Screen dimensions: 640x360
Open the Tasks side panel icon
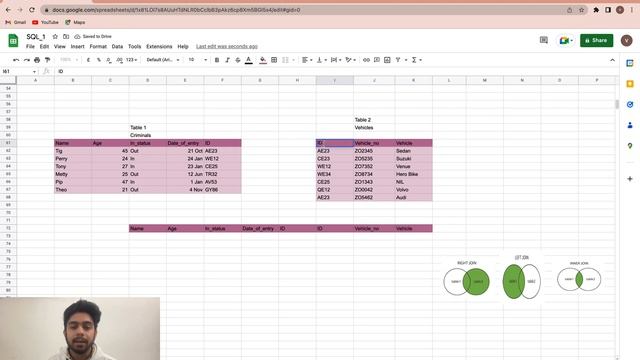pos(630,104)
